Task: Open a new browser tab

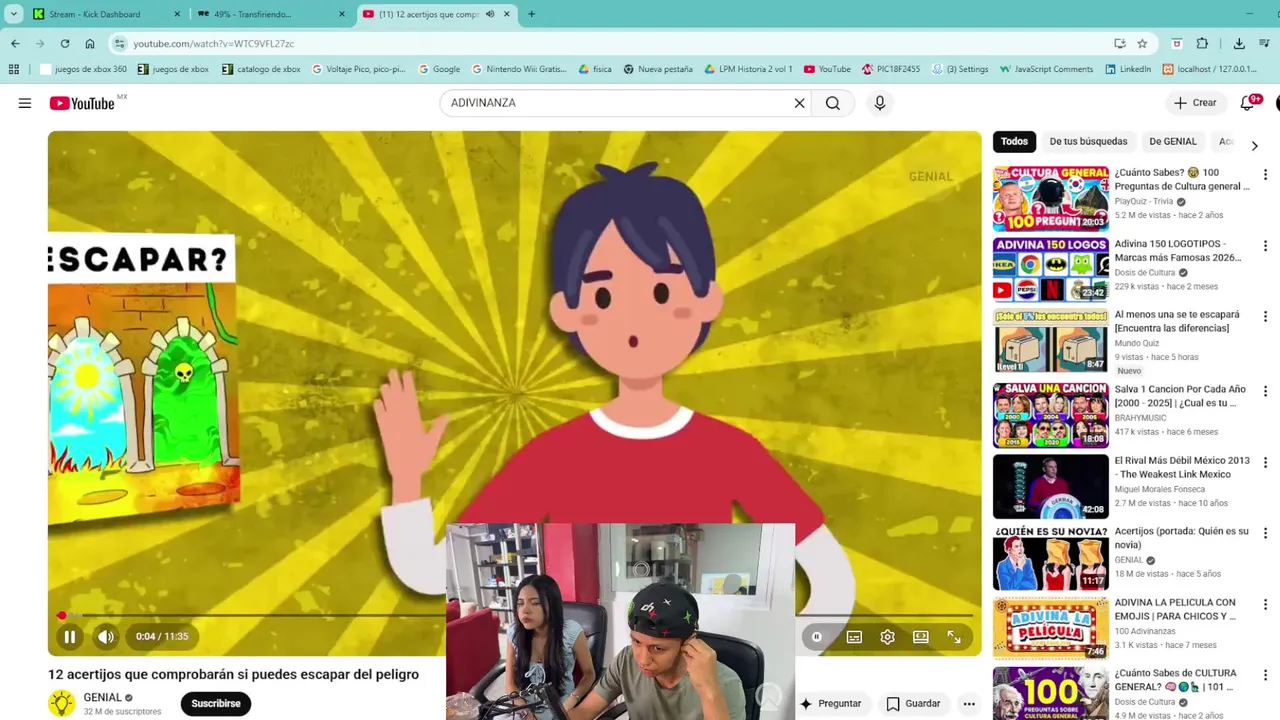Action: 531,14
